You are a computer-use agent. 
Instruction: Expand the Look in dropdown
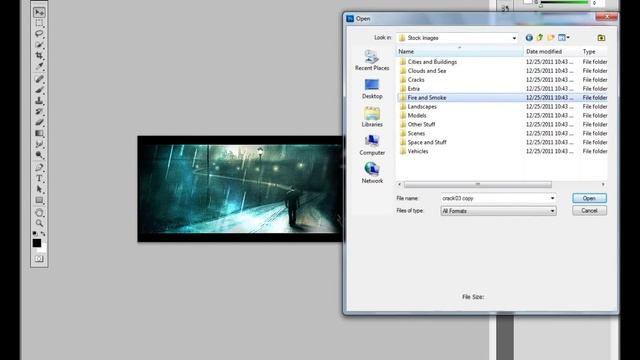(514, 38)
